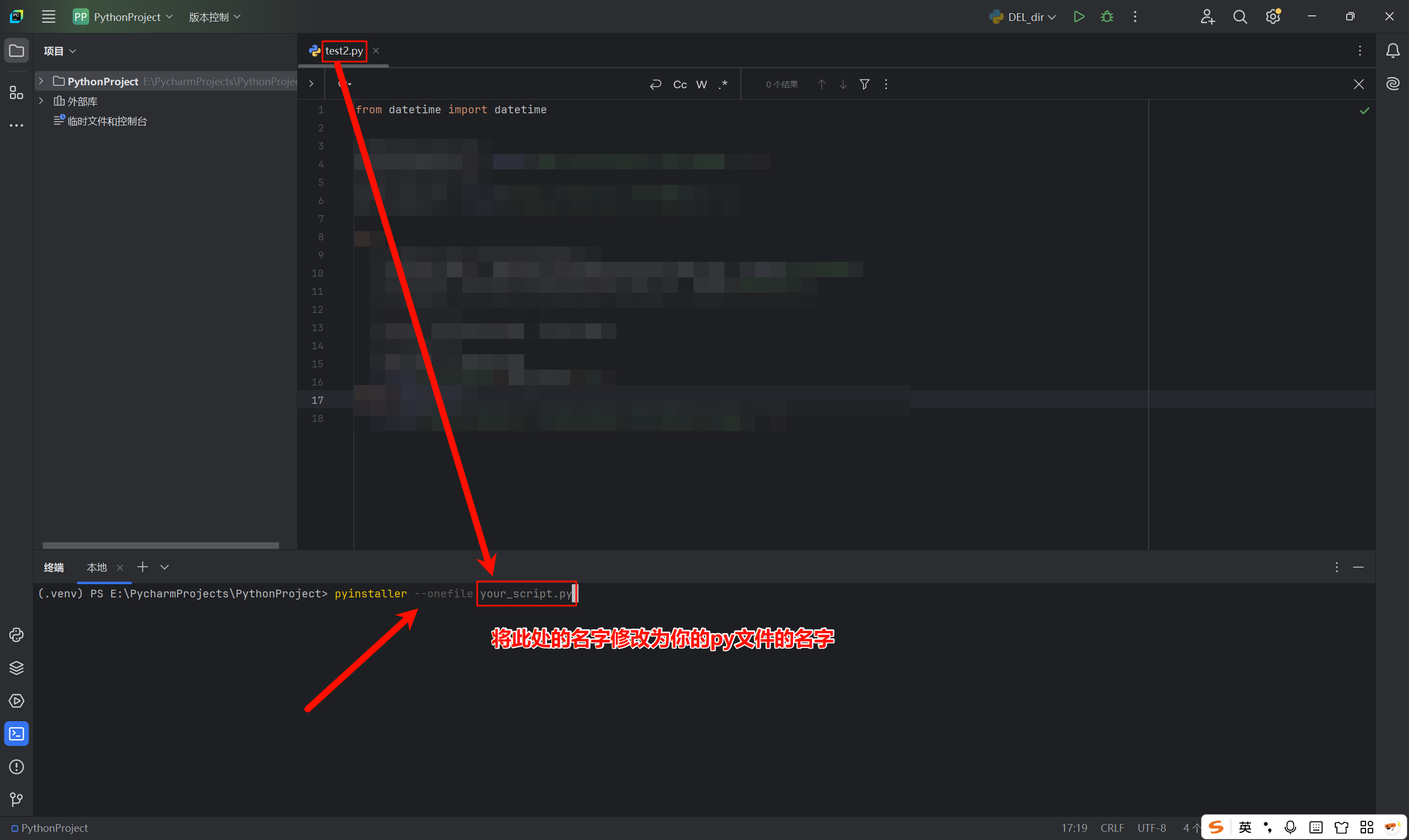This screenshot has height=840, width=1409.
Task: Open the Problems tool window
Action: point(17,766)
